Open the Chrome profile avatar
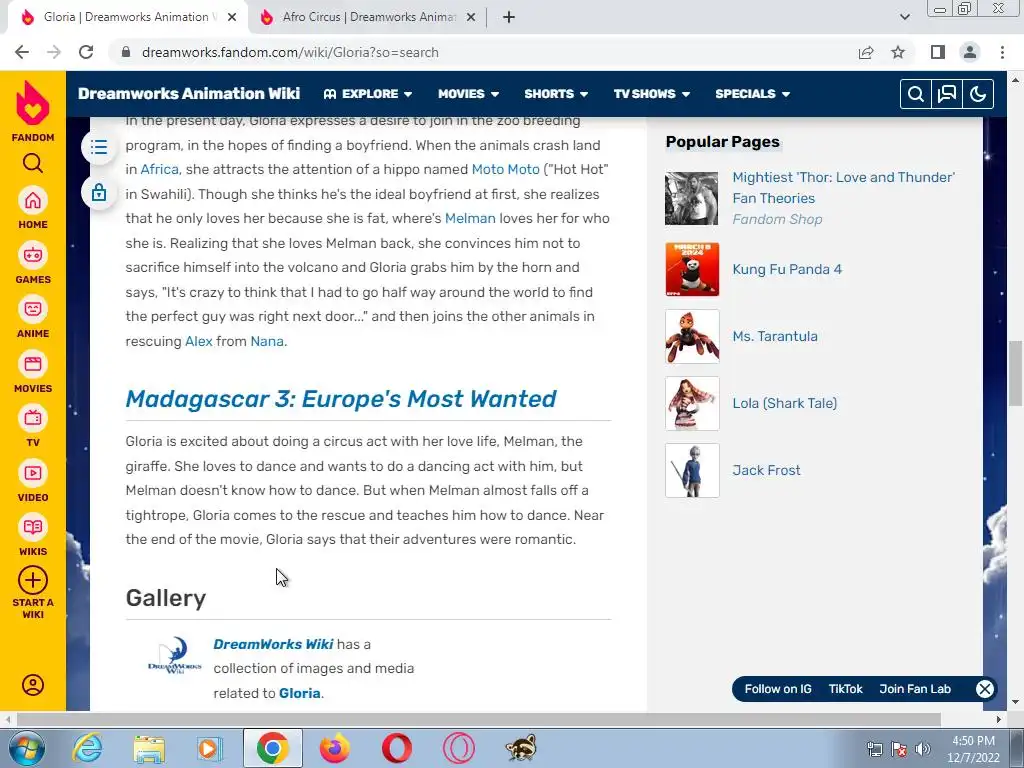The height and width of the screenshot is (768, 1024). click(x=970, y=52)
